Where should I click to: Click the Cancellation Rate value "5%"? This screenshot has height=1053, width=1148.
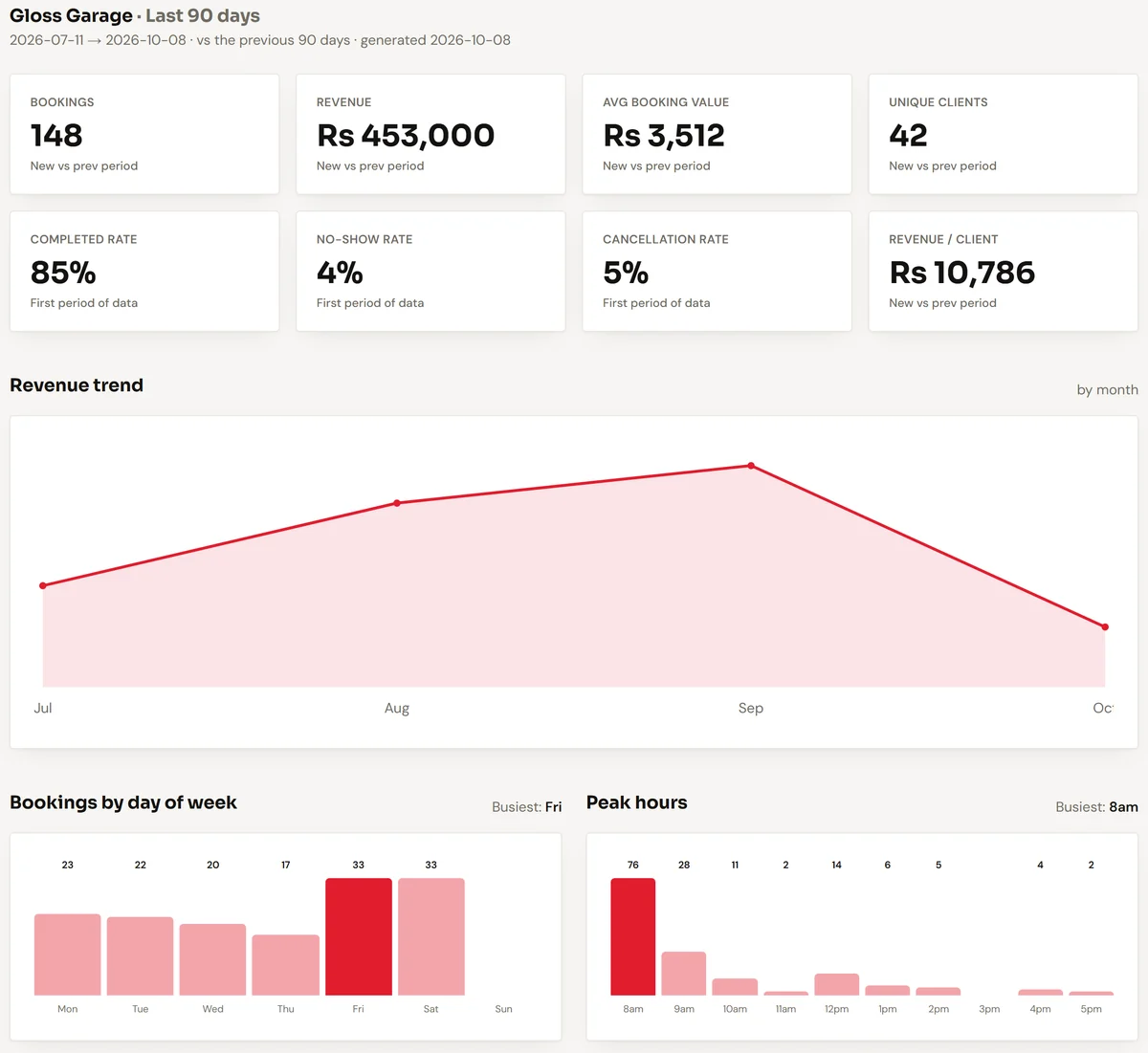tap(626, 273)
